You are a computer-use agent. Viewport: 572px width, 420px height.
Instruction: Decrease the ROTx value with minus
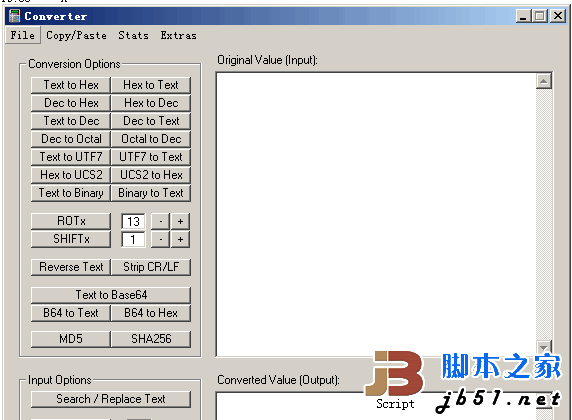[x=161, y=221]
